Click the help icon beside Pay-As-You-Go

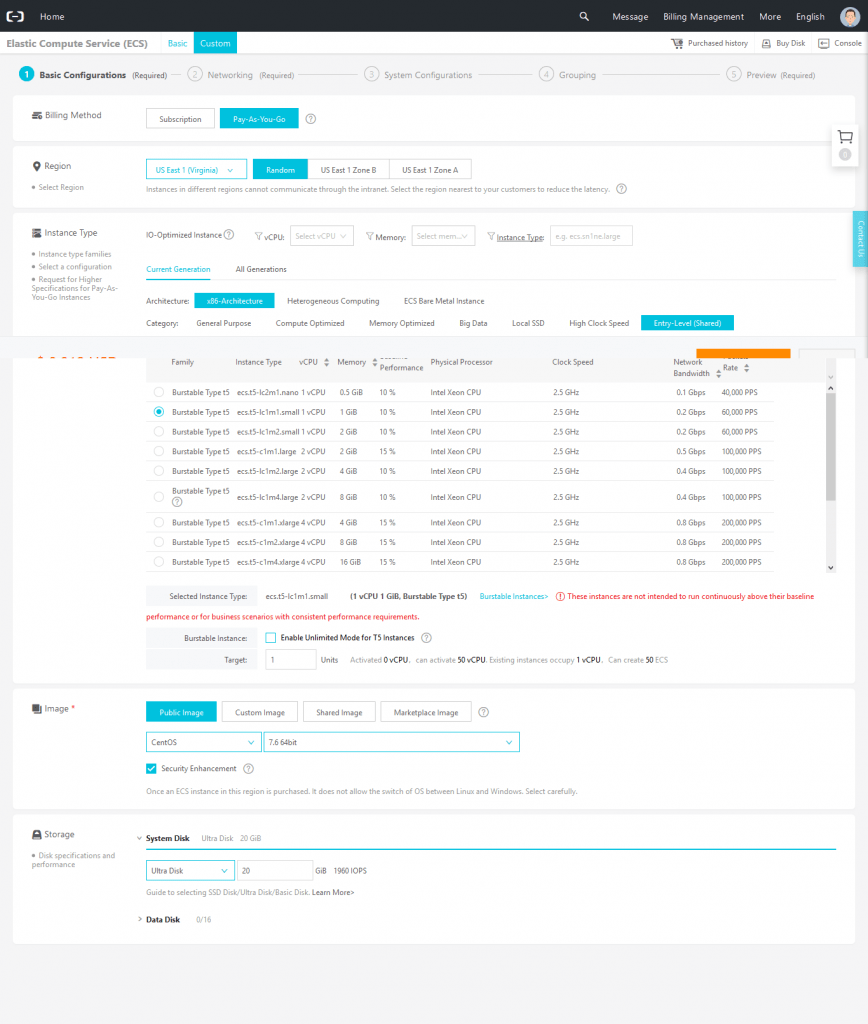tap(309, 117)
